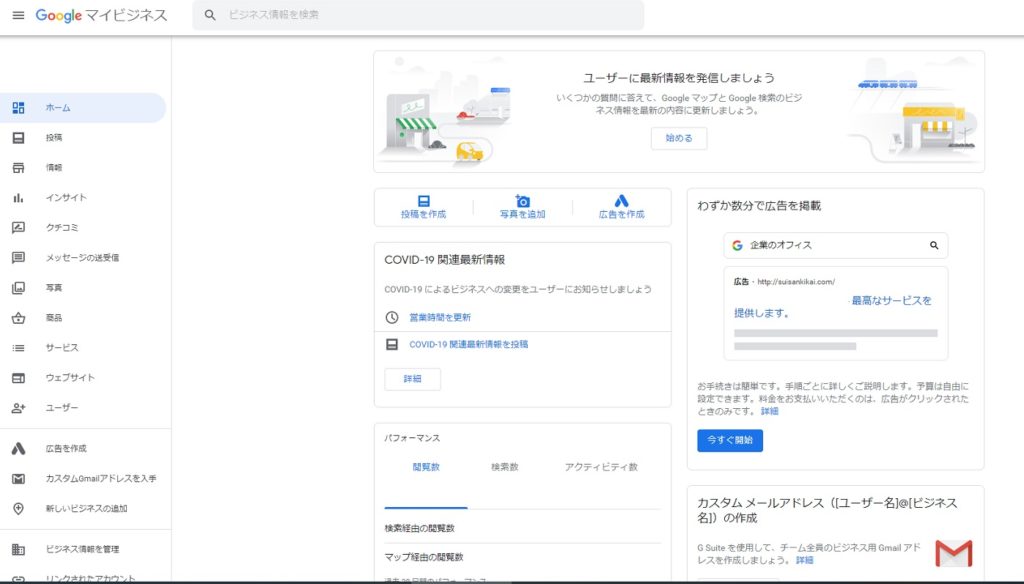Click the 始める button in the banner

click(x=679, y=138)
